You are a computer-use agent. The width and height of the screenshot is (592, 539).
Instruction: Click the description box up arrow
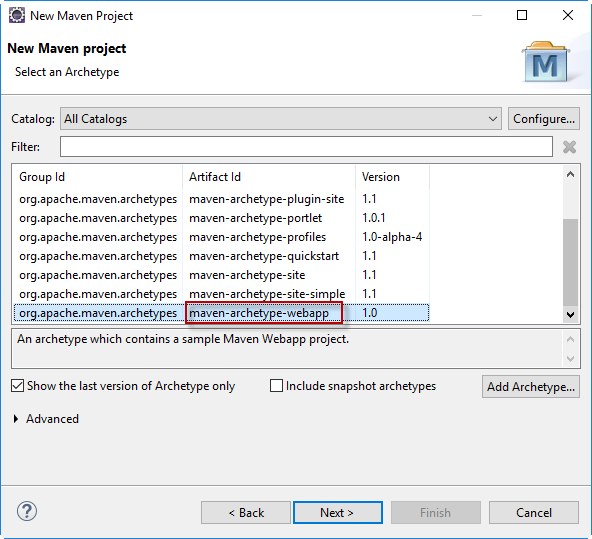tap(570, 339)
